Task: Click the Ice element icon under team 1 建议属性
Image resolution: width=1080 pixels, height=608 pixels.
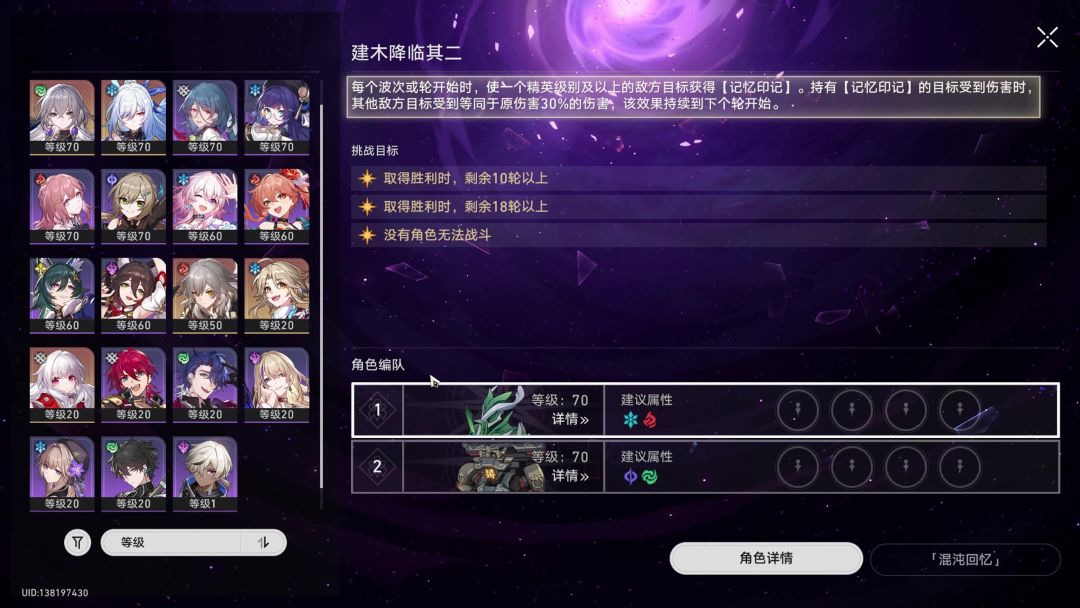Action: (x=630, y=420)
